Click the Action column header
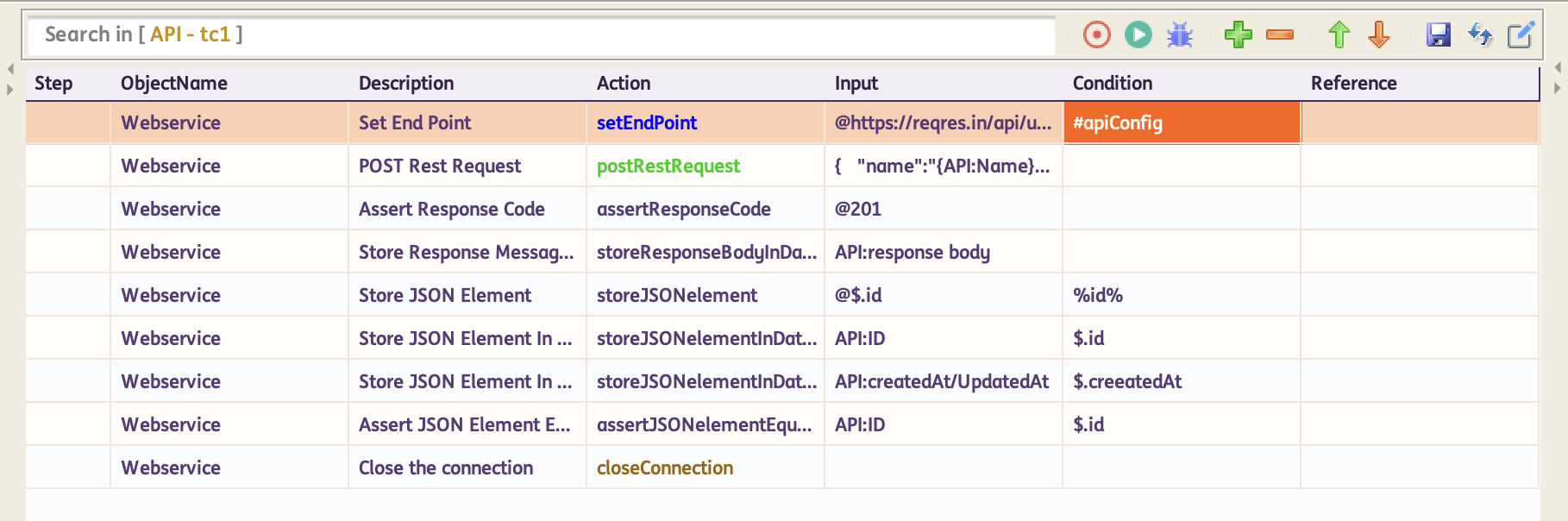Image resolution: width=1568 pixels, height=521 pixels. pos(624,83)
